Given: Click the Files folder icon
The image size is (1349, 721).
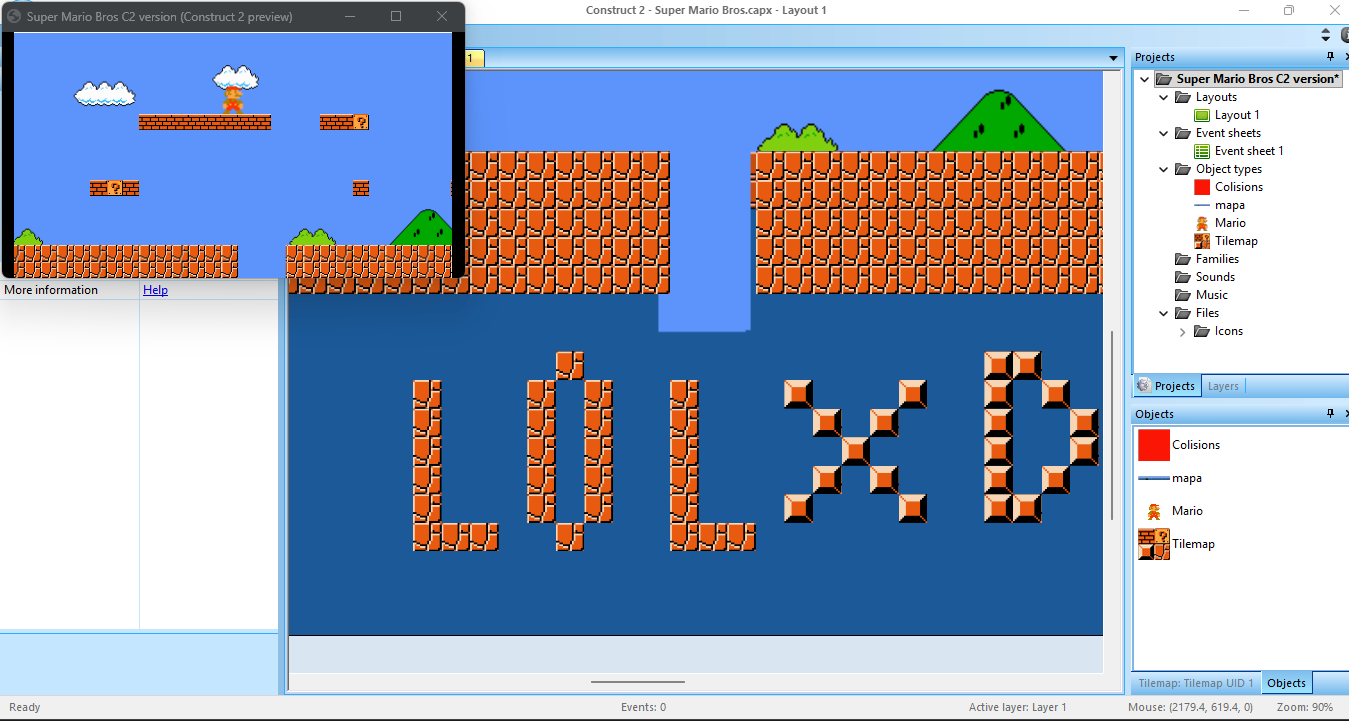Looking at the screenshot, I should [x=1183, y=313].
